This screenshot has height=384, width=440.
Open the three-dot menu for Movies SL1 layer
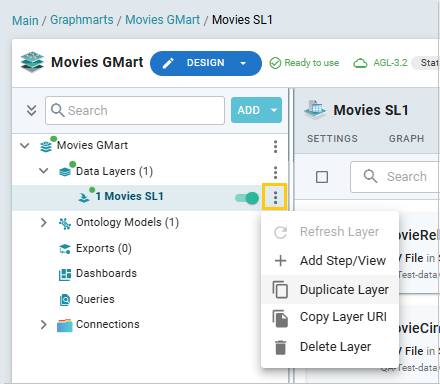click(x=275, y=197)
